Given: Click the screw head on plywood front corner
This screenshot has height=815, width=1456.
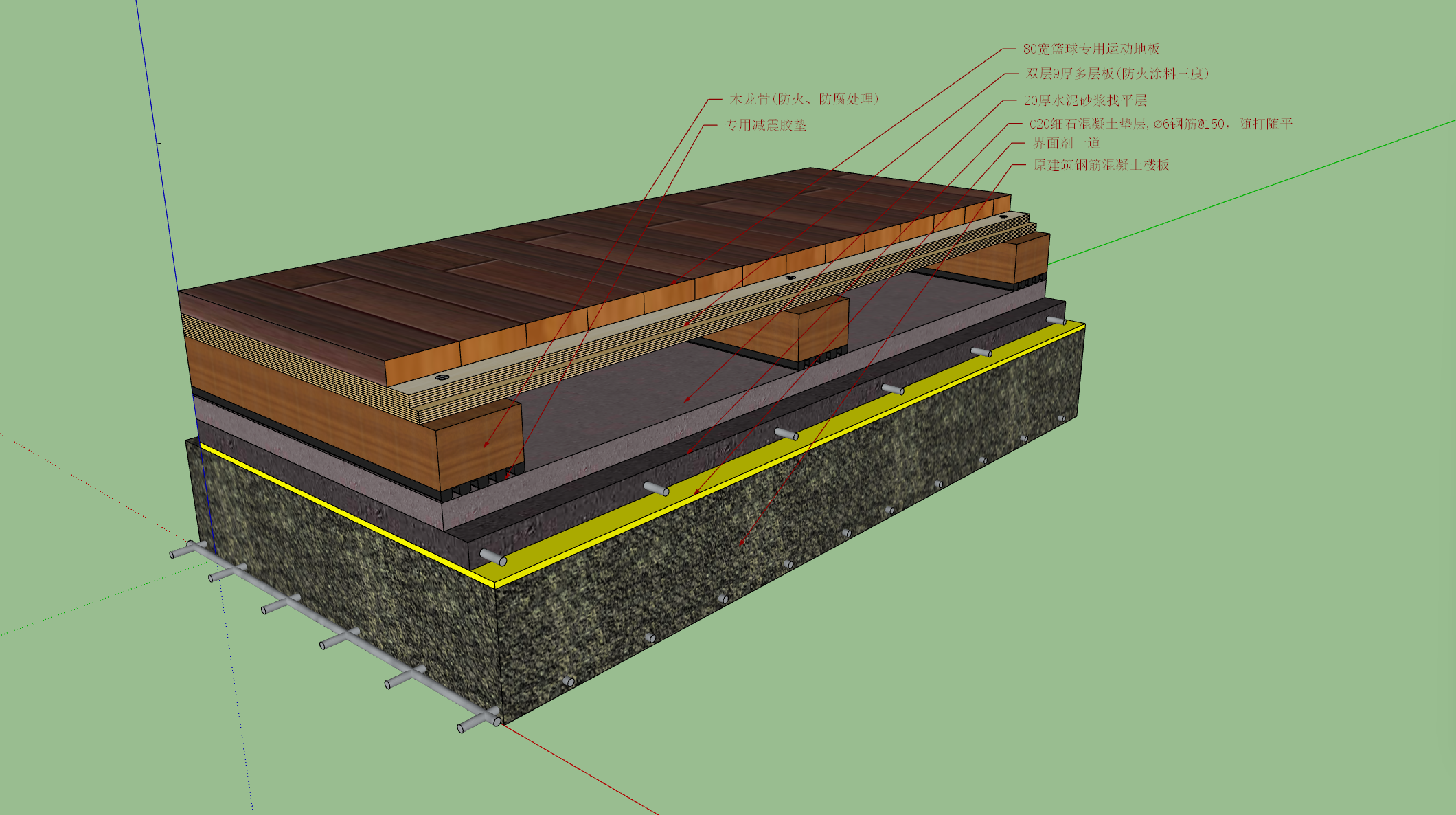Looking at the screenshot, I should (x=441, y=377).
